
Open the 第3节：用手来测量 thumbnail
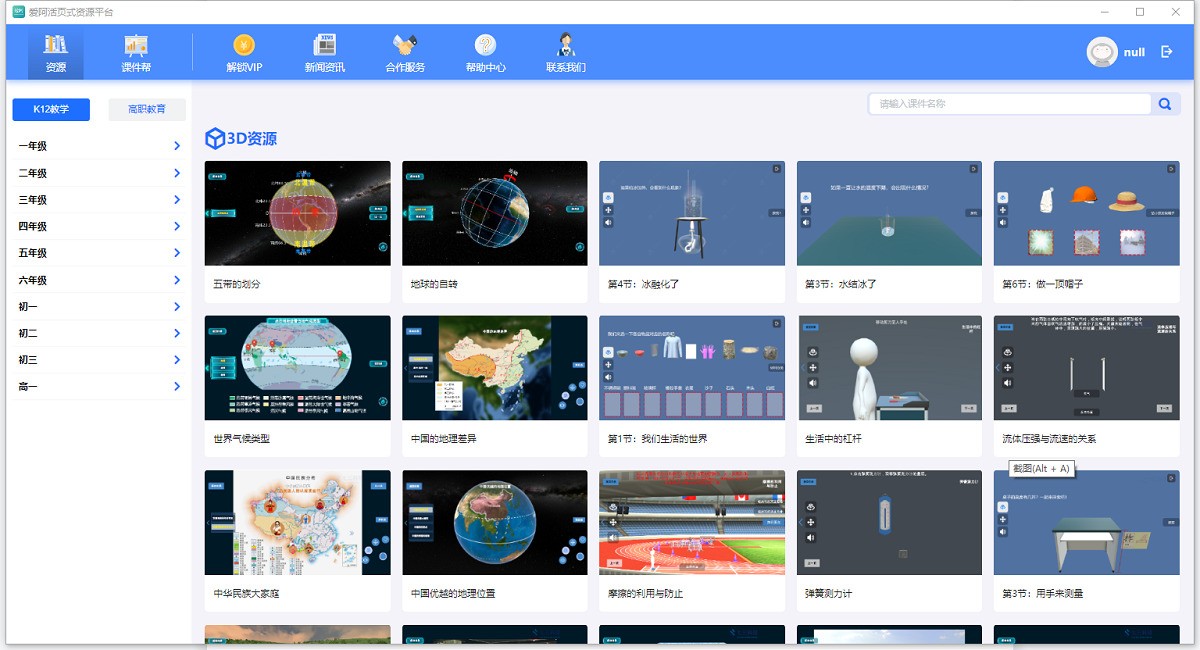pos(1087,523)
